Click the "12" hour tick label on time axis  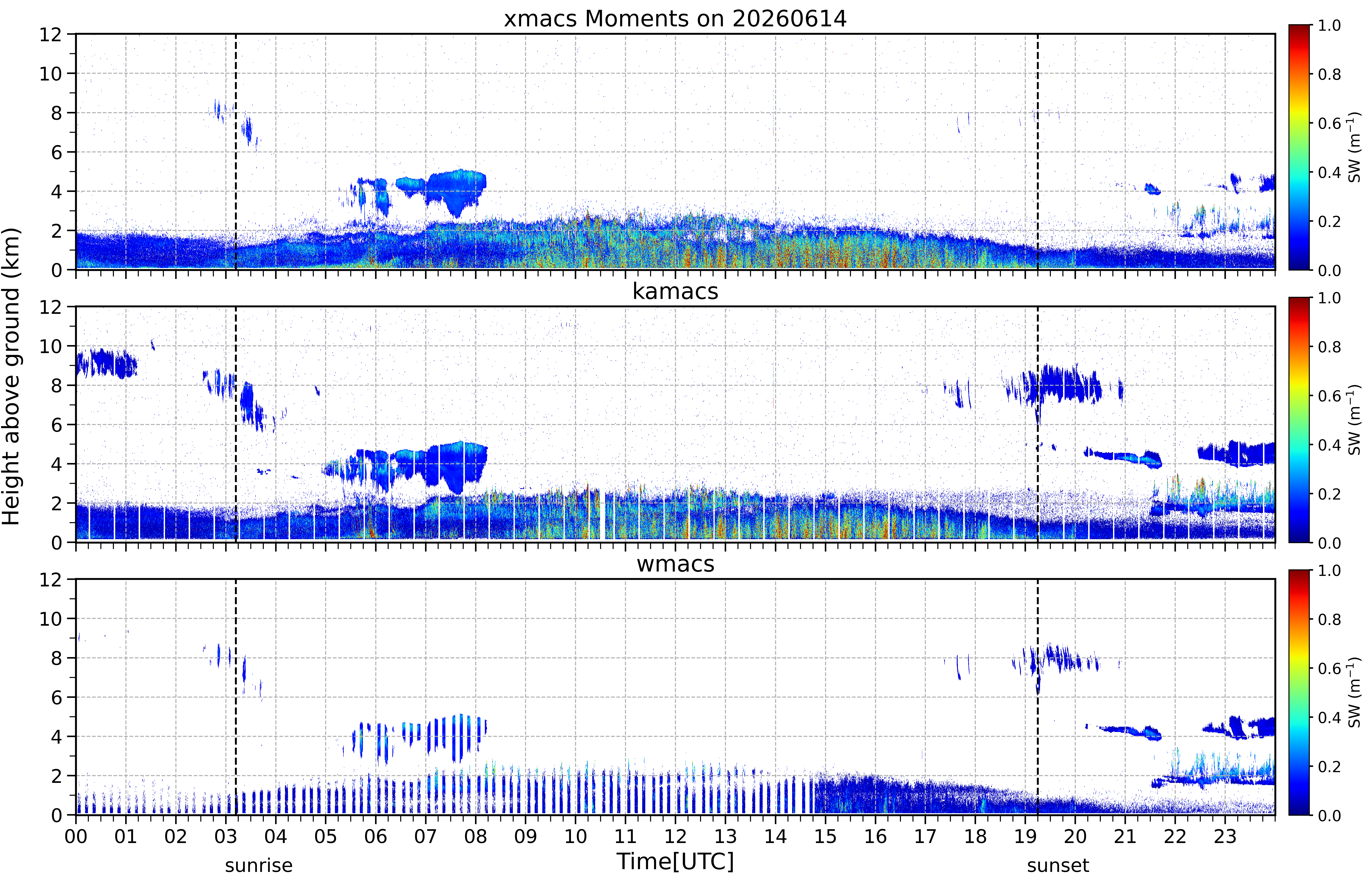[676, 837]
